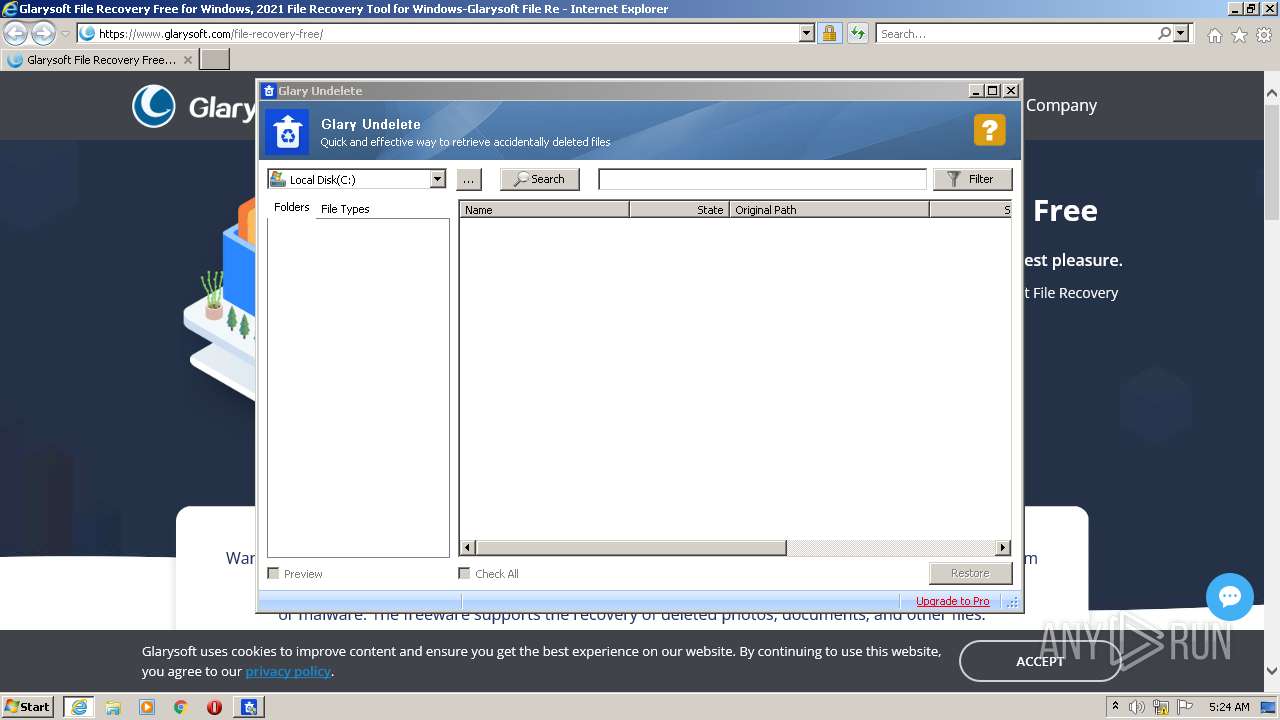Enable the Preview checkbox

pyautogui.click(x=273, y=573)
